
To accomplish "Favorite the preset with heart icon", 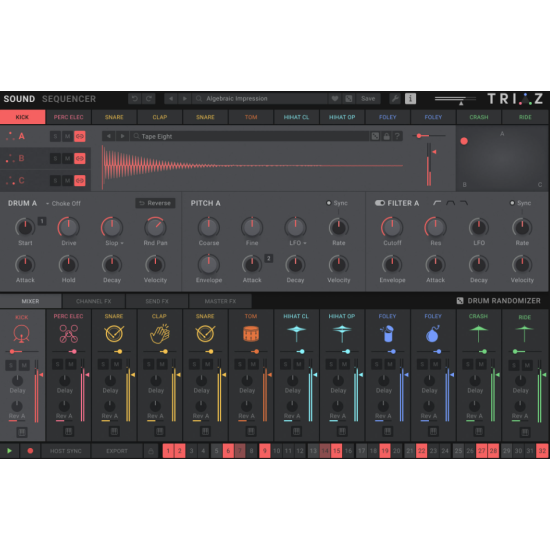I will [x=335, y=99].
